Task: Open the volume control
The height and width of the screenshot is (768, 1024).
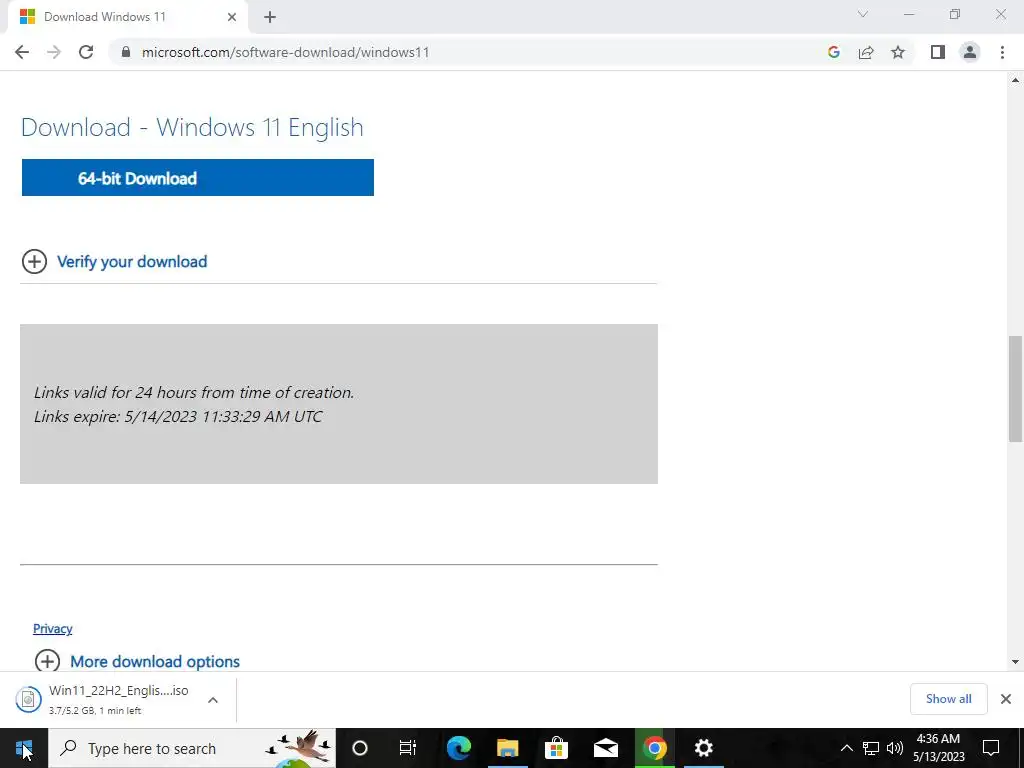Action: (895, 748)
